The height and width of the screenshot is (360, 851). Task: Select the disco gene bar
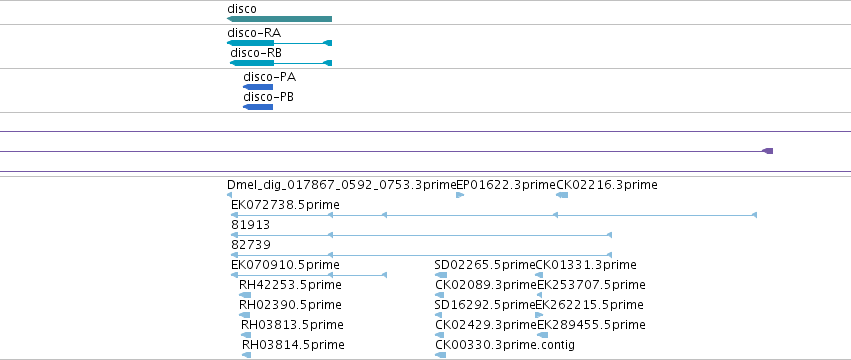[280, 19]
